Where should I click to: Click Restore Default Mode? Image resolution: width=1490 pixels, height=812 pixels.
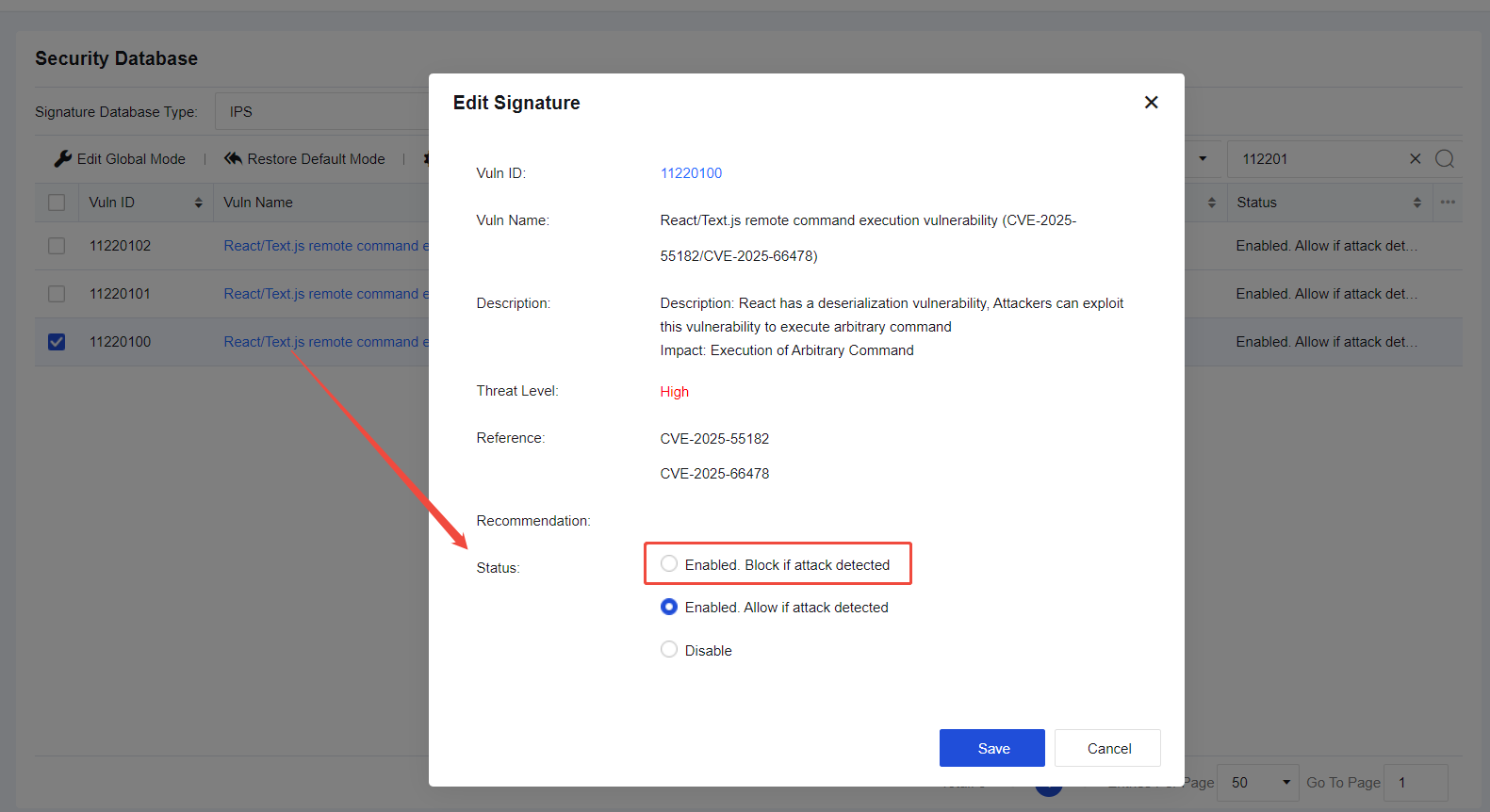304,159
